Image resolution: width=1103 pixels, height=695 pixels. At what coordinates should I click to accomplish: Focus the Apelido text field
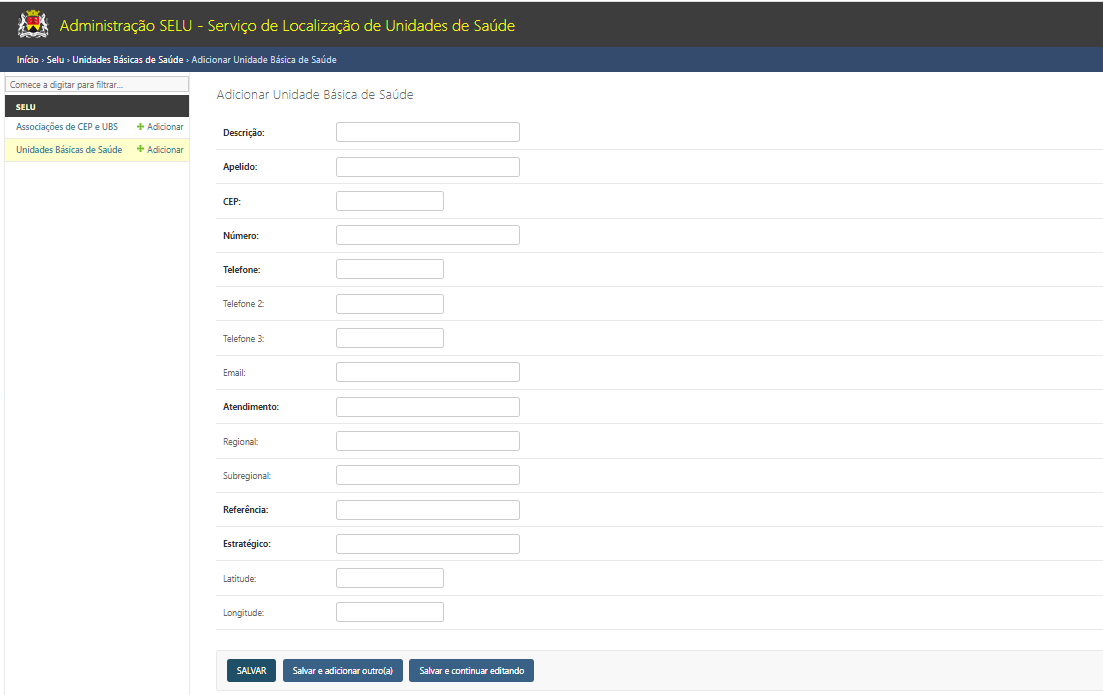(x=427, y=167)
